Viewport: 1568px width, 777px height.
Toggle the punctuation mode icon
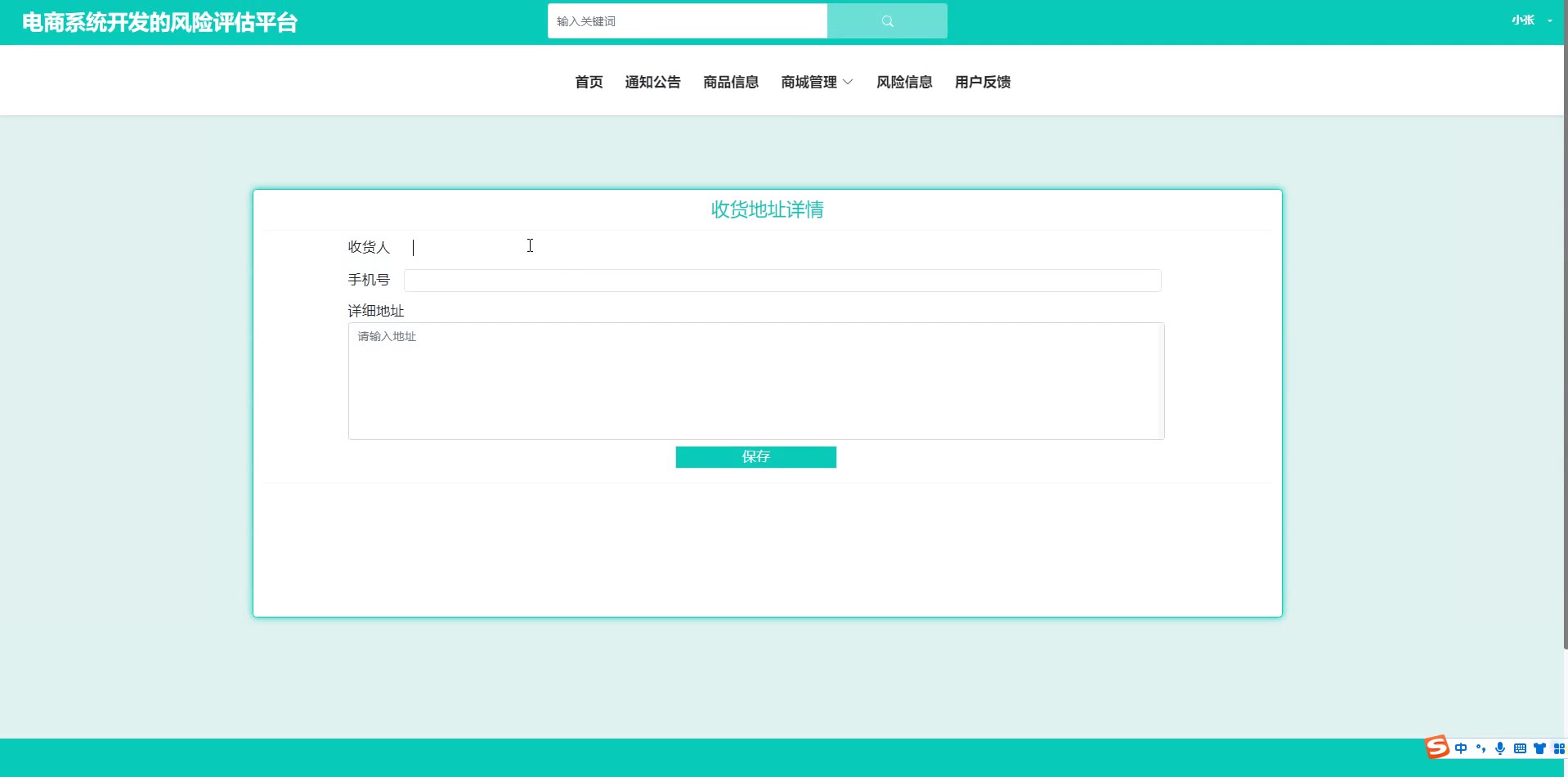1481,748
